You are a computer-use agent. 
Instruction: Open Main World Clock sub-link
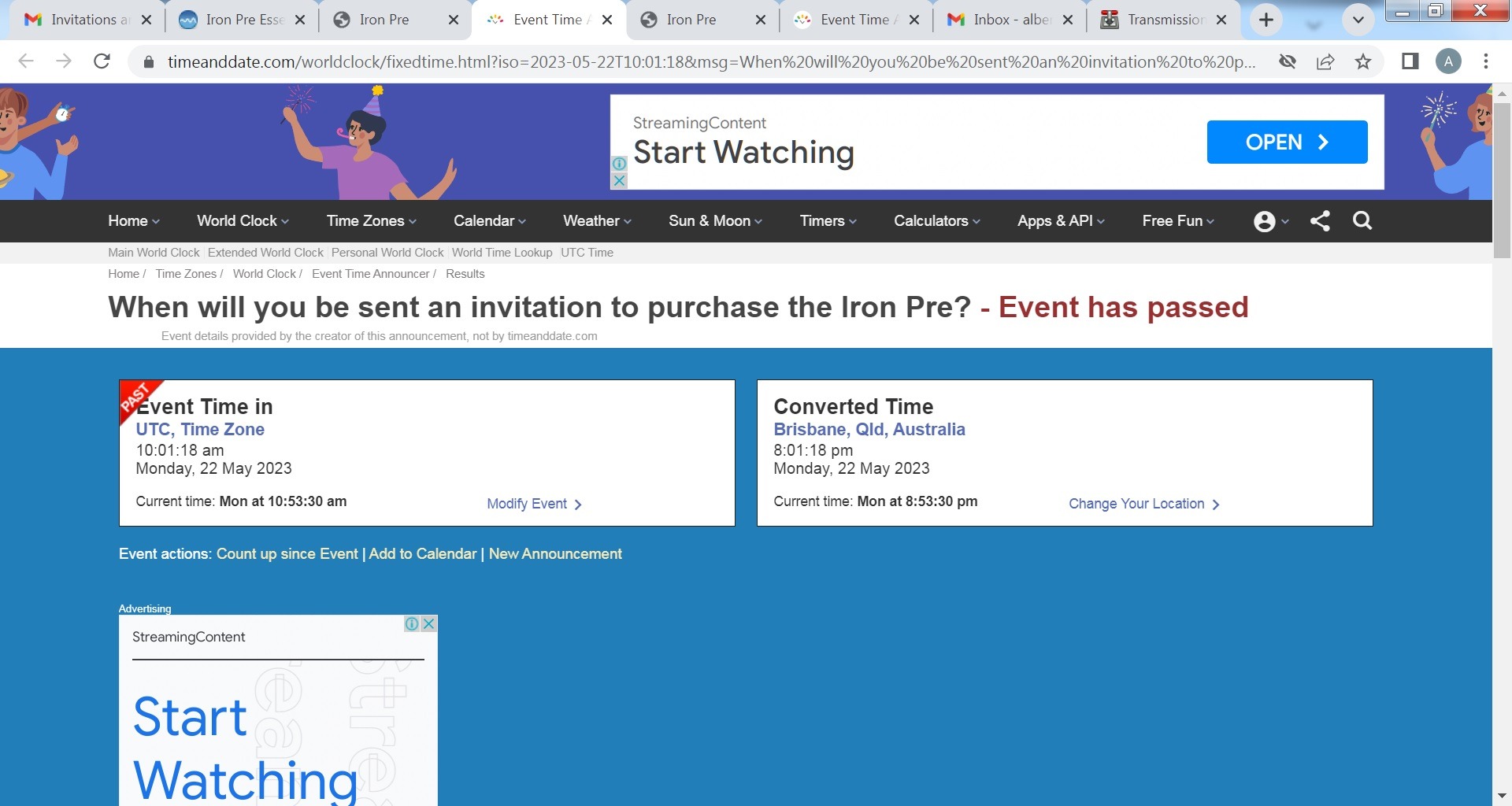pos(154,253)
